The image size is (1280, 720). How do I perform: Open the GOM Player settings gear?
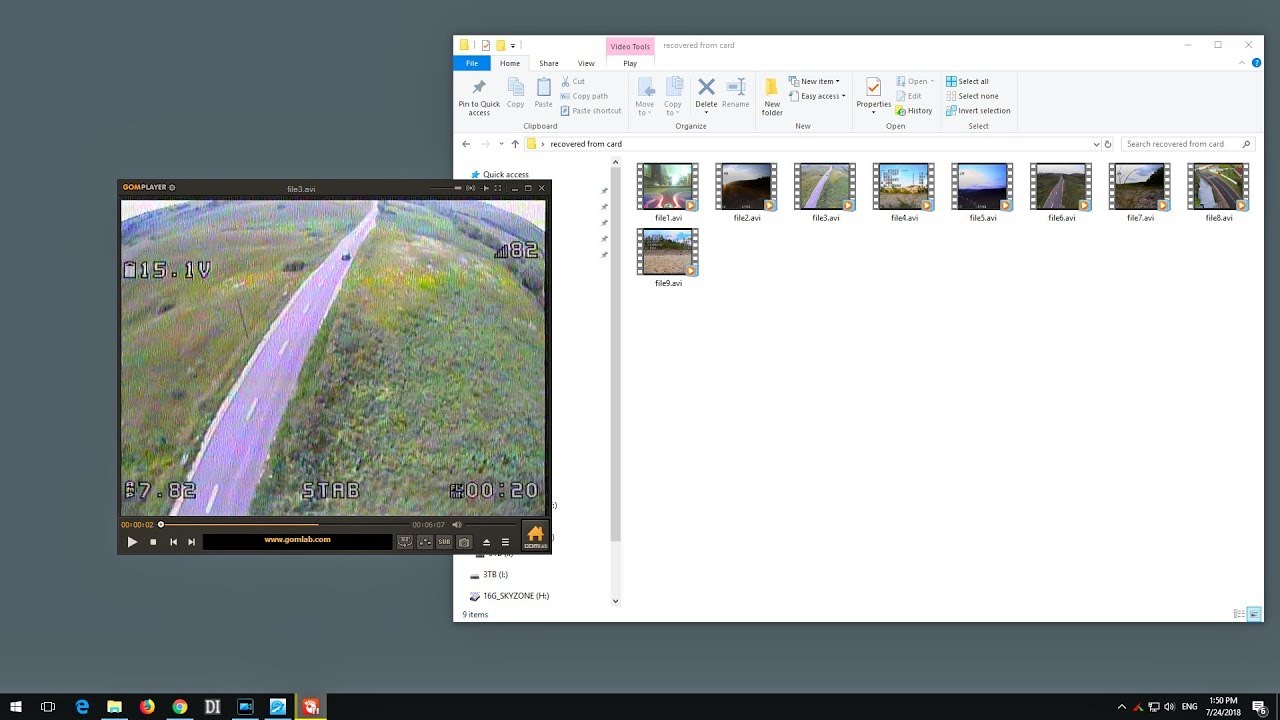click(172, 187)
